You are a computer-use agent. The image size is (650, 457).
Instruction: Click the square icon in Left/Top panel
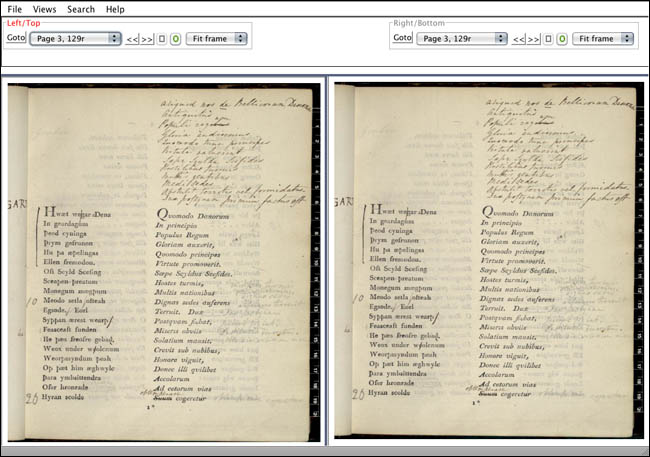coord(162,39)
